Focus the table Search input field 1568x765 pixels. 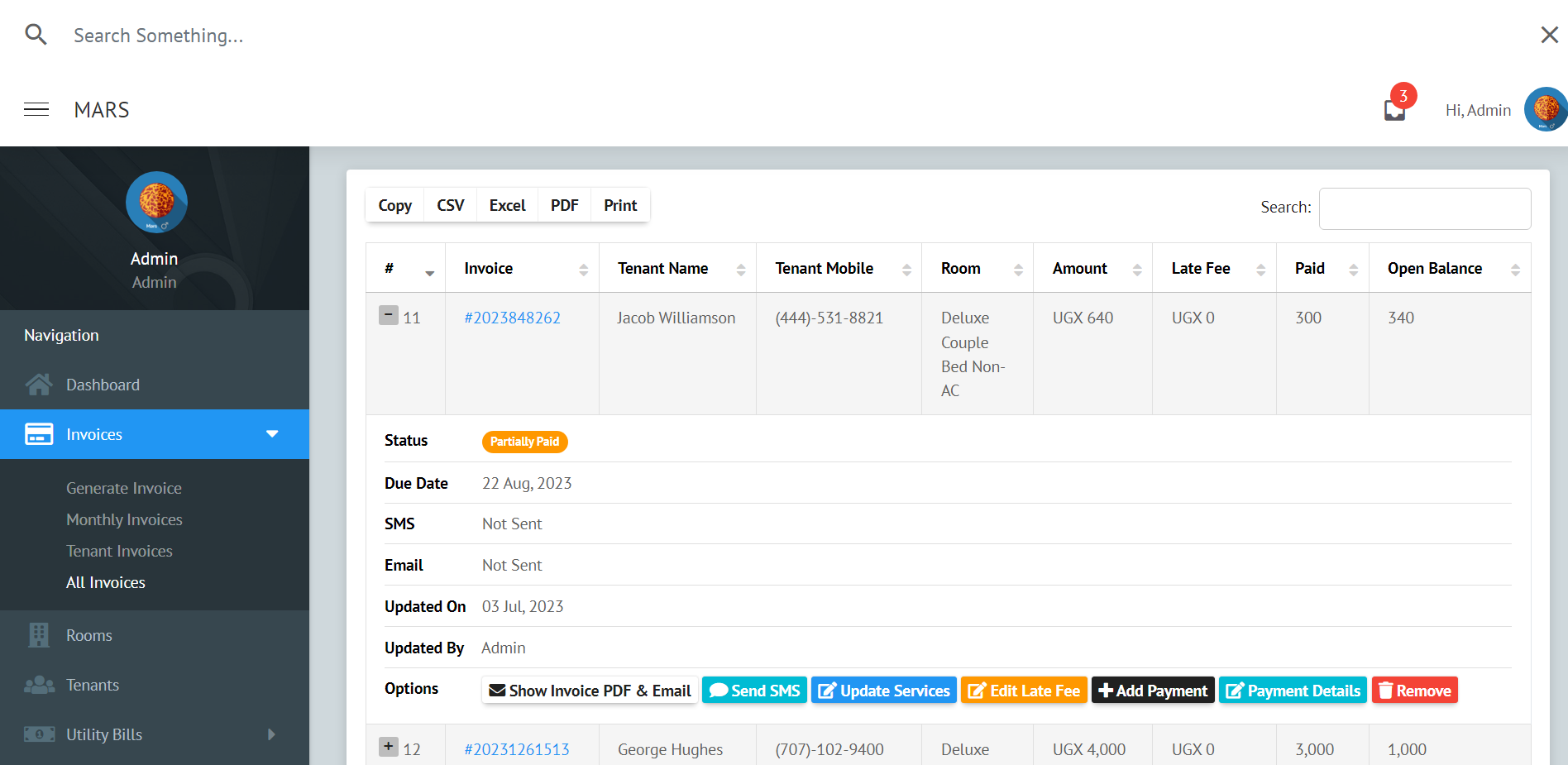coord(1424,208)
